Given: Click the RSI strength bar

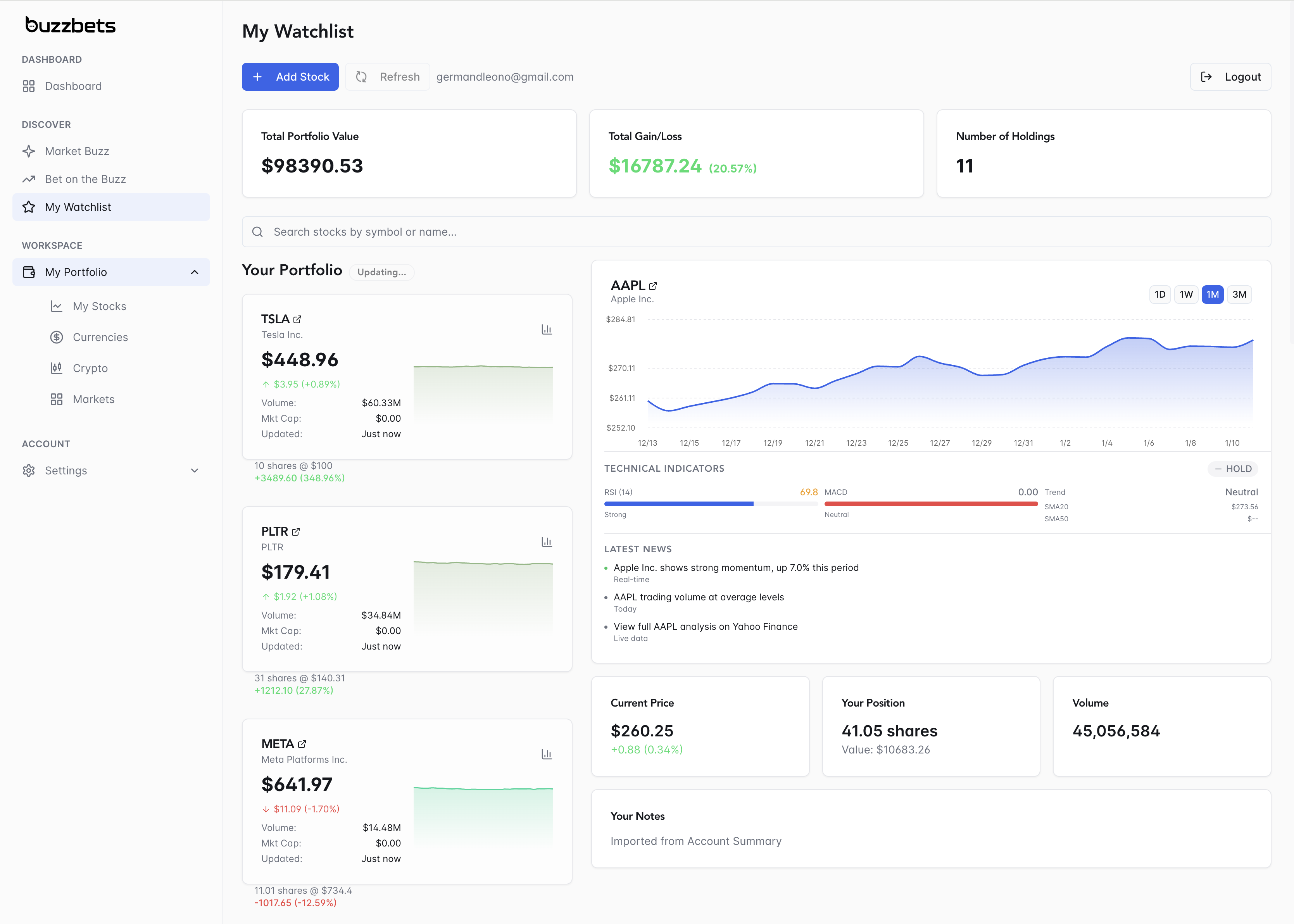Looking at the screenshot, I should tap(677, 503).
